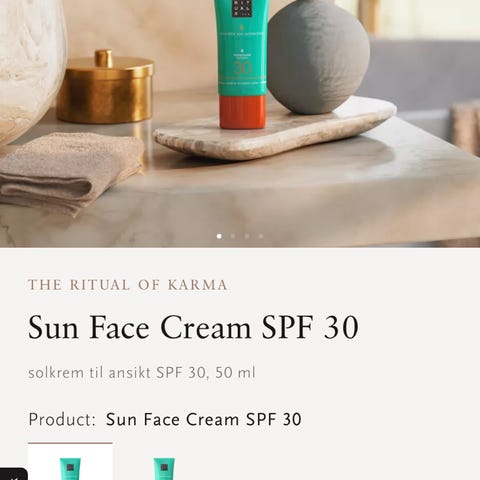This screenshot has height=480, width=480.
Task: Tap the large number 30 on the tube
Action: 243,68
